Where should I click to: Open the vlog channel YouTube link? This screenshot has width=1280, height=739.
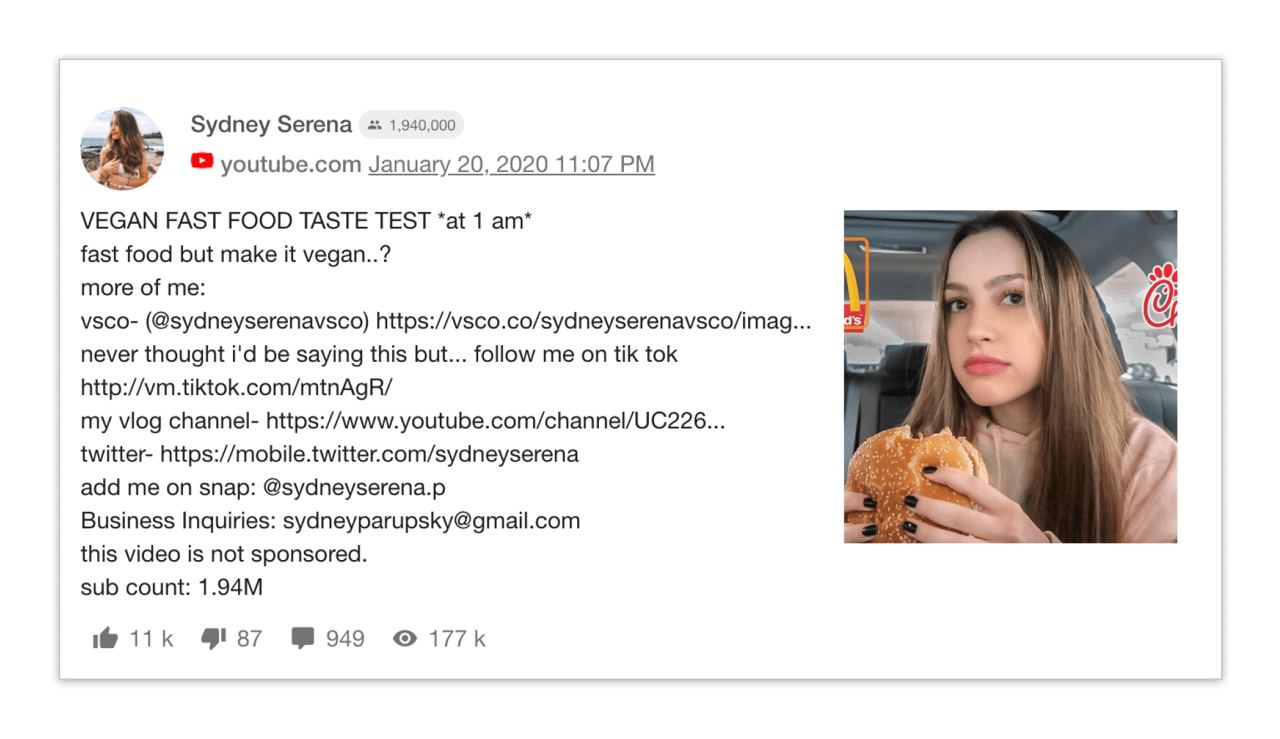[x=495, y=421]
